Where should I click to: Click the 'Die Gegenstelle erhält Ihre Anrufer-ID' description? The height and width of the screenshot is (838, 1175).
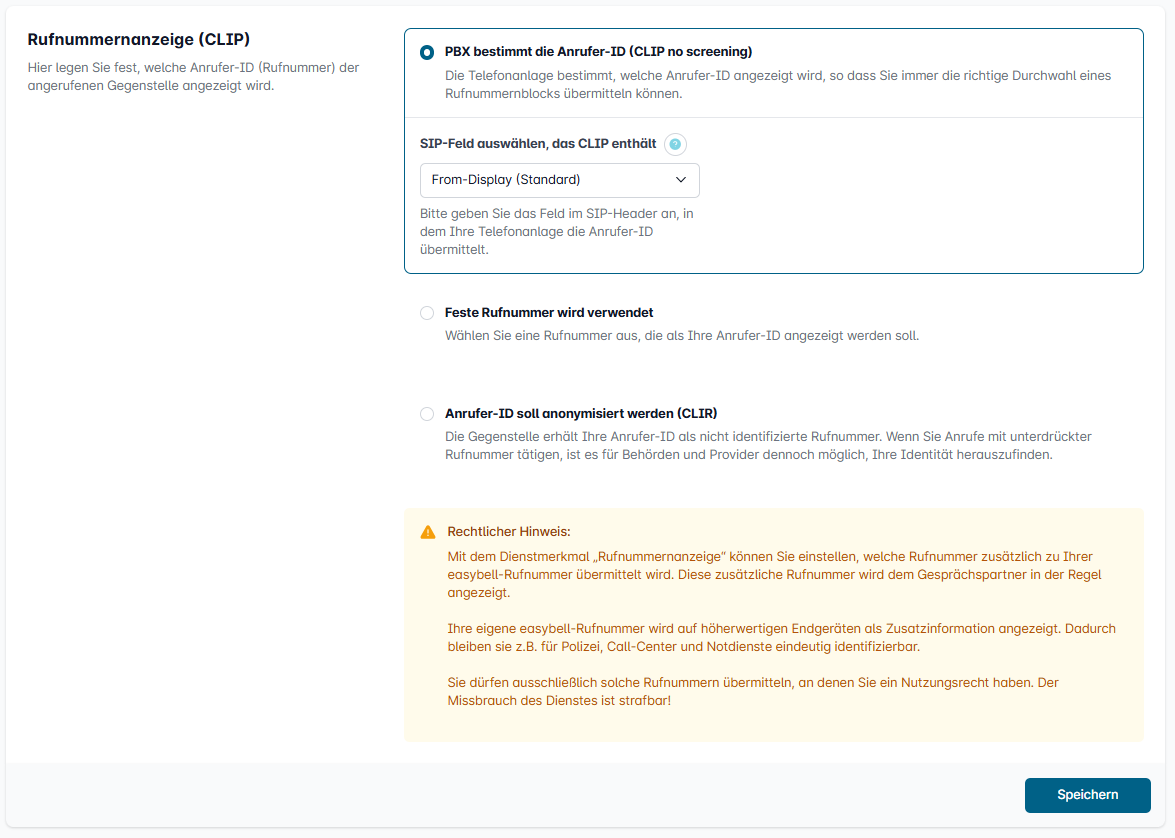pyautogui.click(x=768, y=446)
